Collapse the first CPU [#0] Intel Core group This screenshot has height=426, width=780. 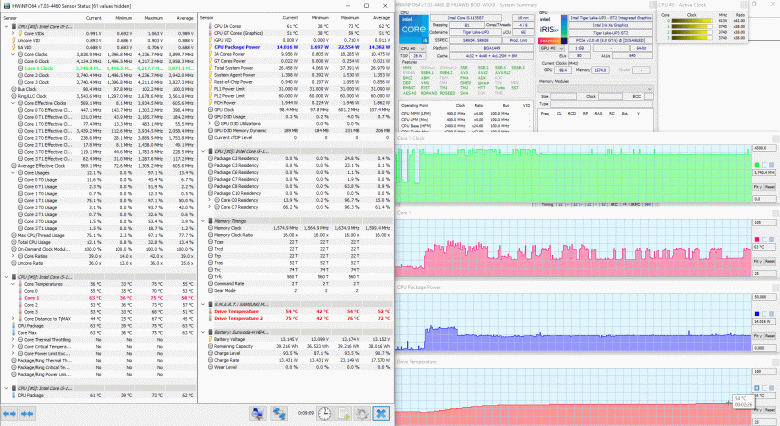[6, 26]
